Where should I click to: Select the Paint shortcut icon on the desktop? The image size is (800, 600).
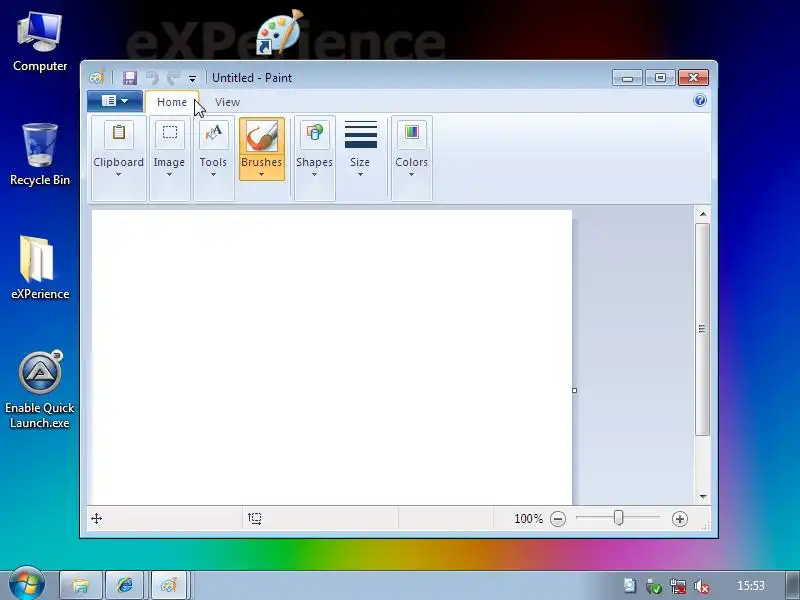(280, 32)
